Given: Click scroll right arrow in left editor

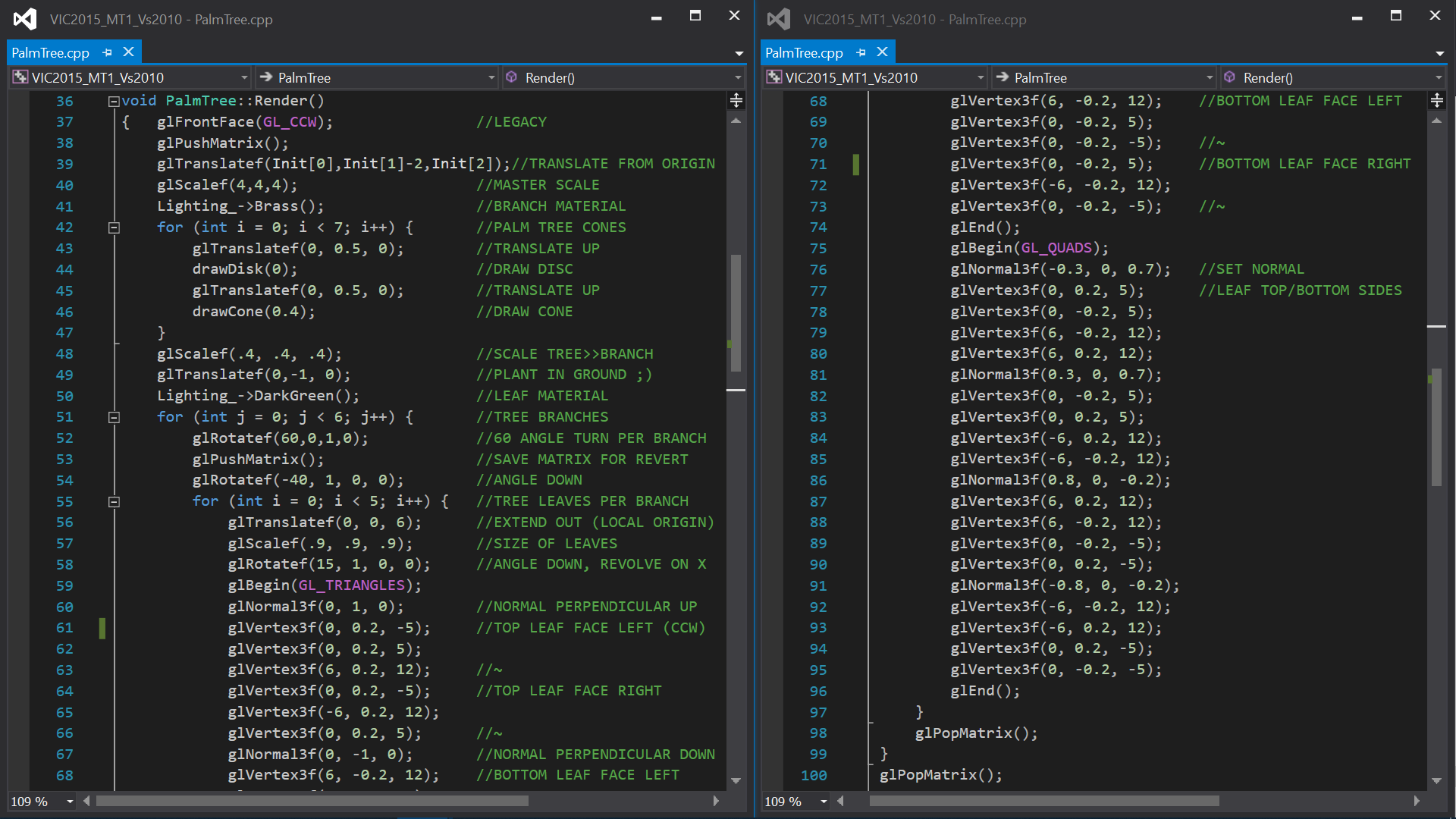Looking at the screenshot, I should pyautogui.click(x=716, y=801).
